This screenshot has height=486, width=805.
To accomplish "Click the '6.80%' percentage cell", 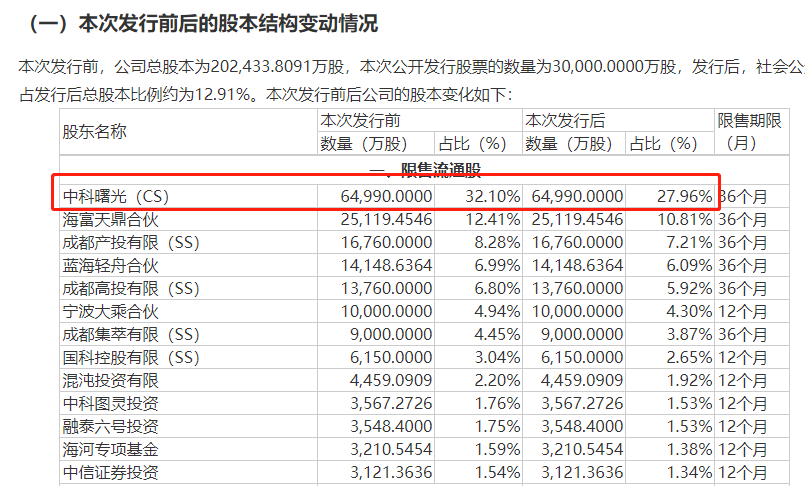I will pyautogui.click(x=497, y=288).
